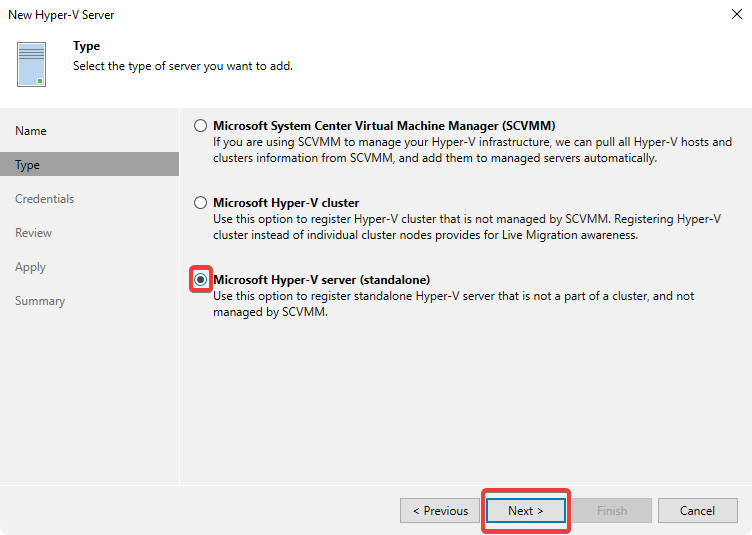
Task: Click the standalone server description text
Action: (x=454, y=304)
